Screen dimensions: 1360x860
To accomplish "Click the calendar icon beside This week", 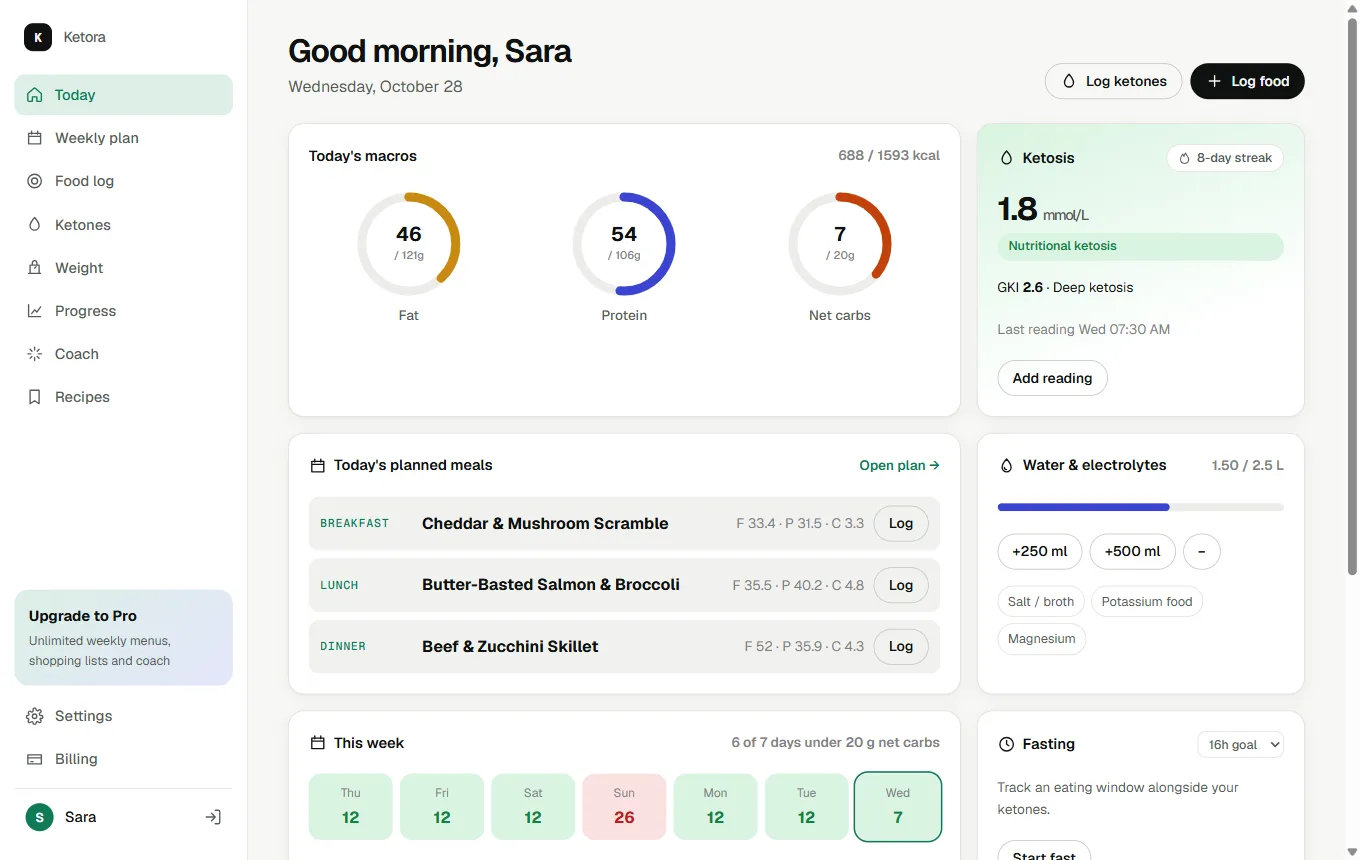I will point(318,743).
